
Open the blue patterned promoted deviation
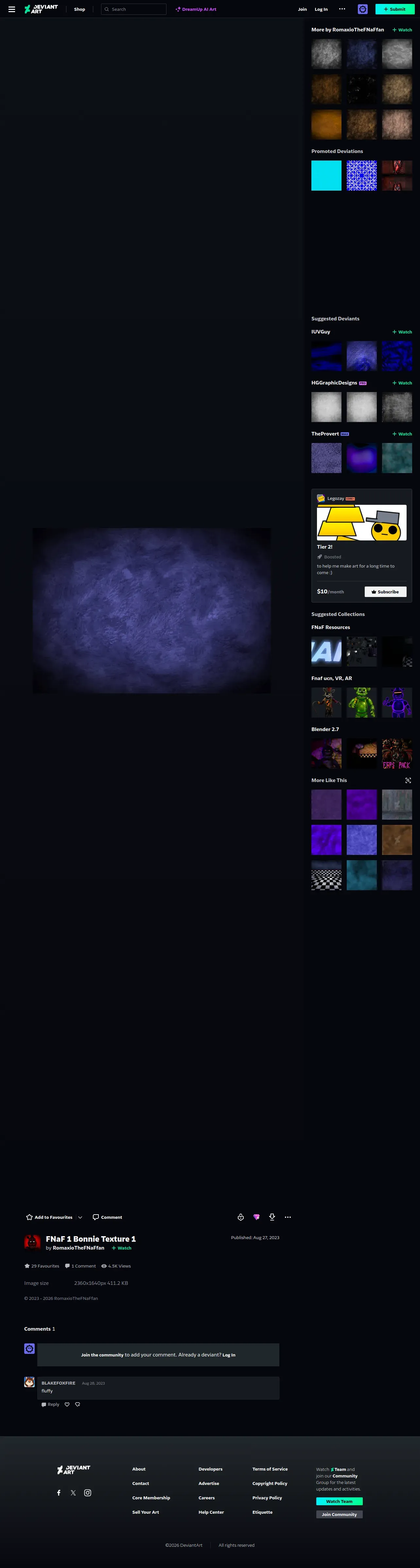[x=361, y=175]
